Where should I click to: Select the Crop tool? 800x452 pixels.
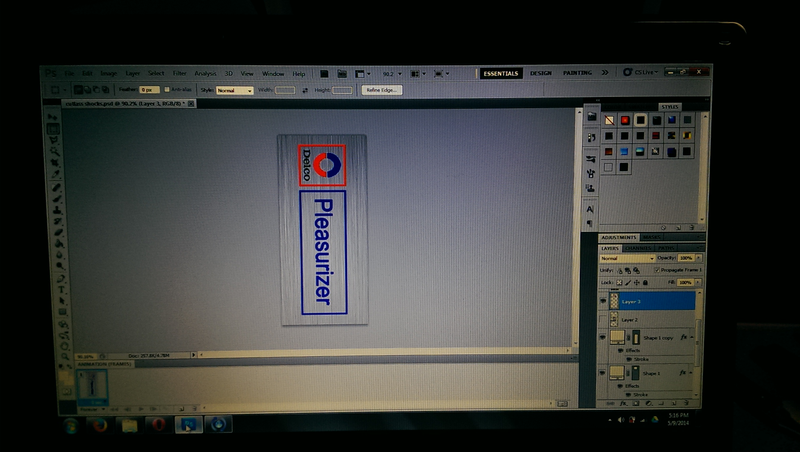click(x=55, y=163)
